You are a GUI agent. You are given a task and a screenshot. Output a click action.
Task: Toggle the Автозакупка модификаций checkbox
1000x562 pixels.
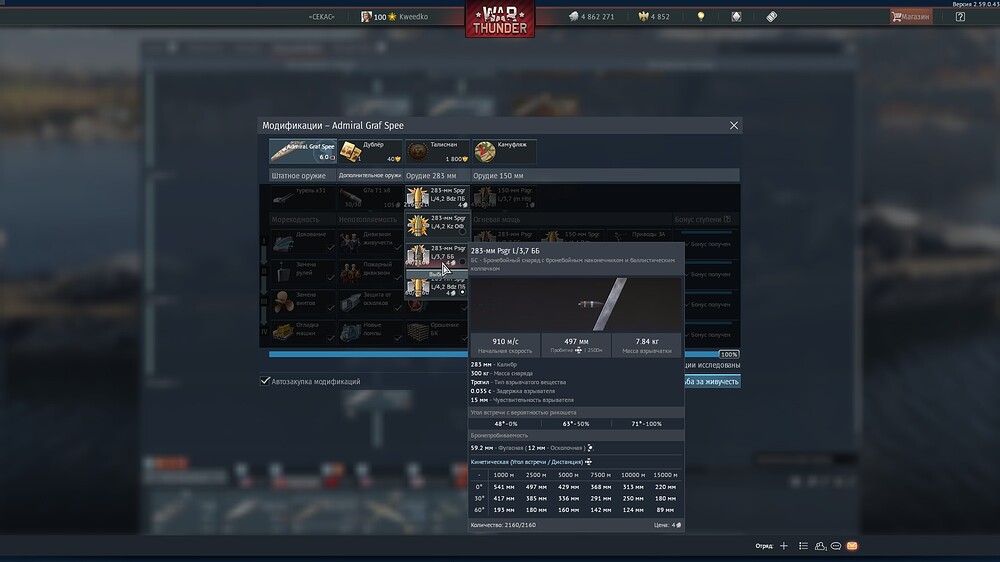point(265,381)
